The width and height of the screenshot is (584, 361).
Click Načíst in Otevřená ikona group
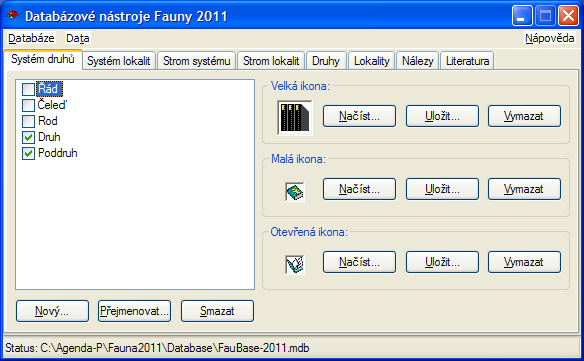click(x=359, y=262)
